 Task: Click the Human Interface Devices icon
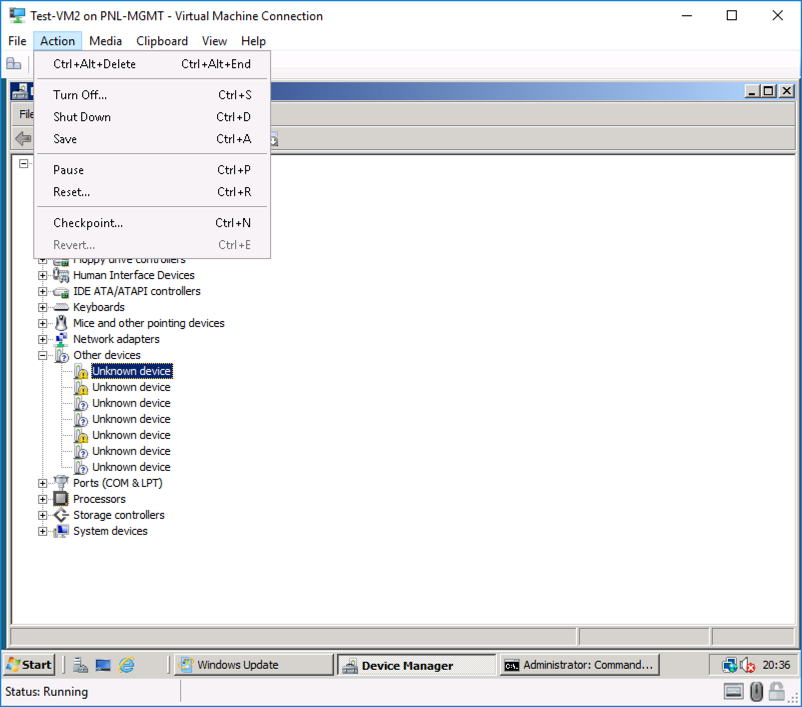[x=61, y=275]
